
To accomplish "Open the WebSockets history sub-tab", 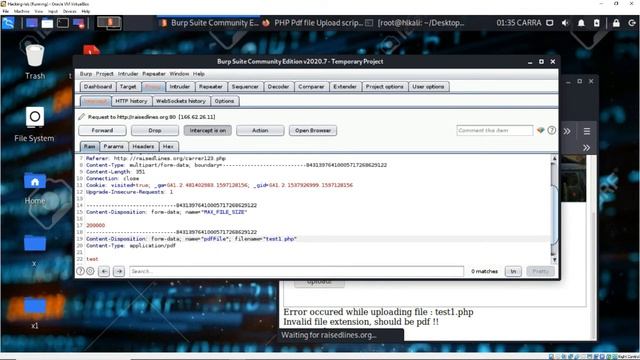I will click(181, 101).
